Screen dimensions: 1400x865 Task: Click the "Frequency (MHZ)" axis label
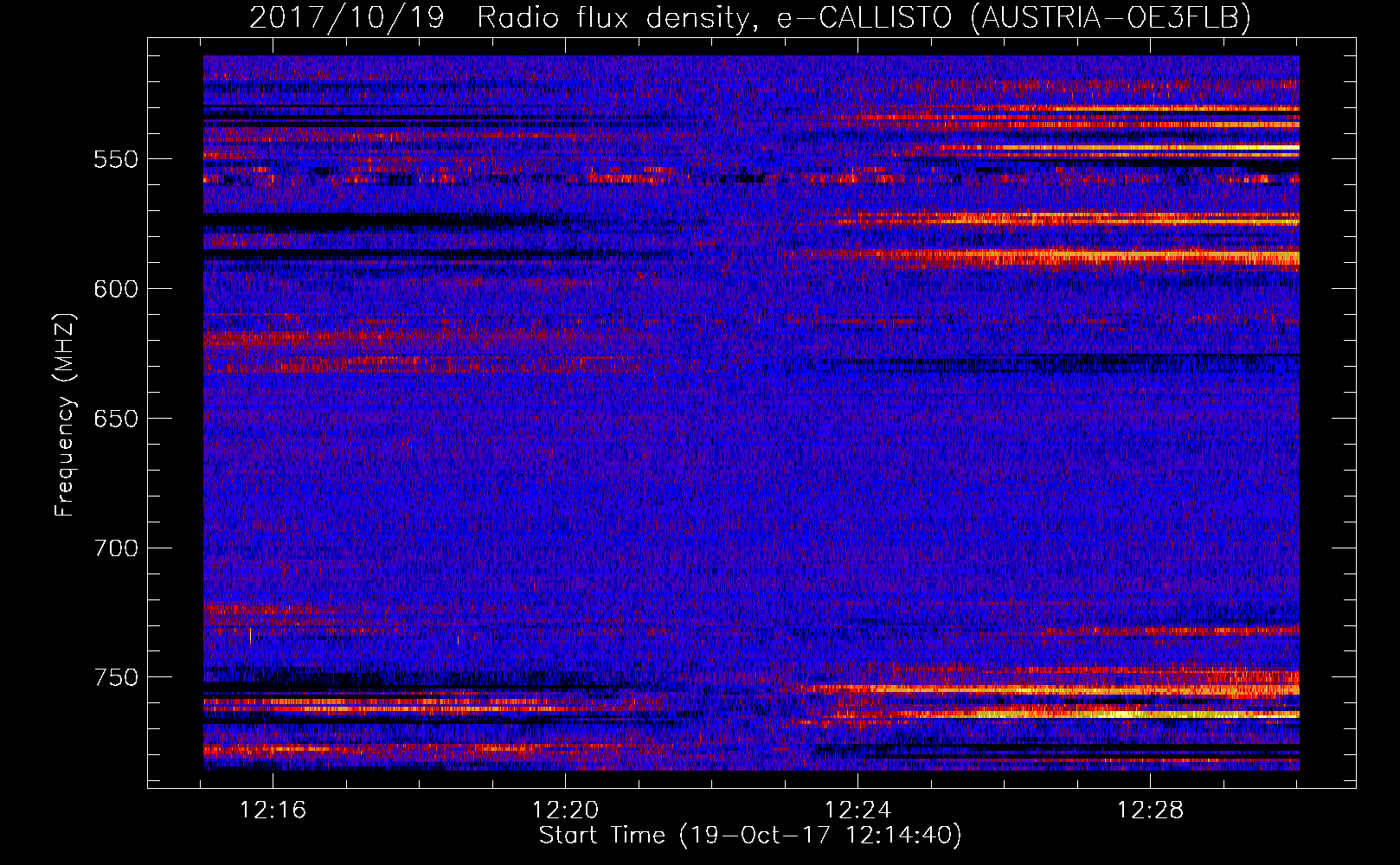pos(65,414)
